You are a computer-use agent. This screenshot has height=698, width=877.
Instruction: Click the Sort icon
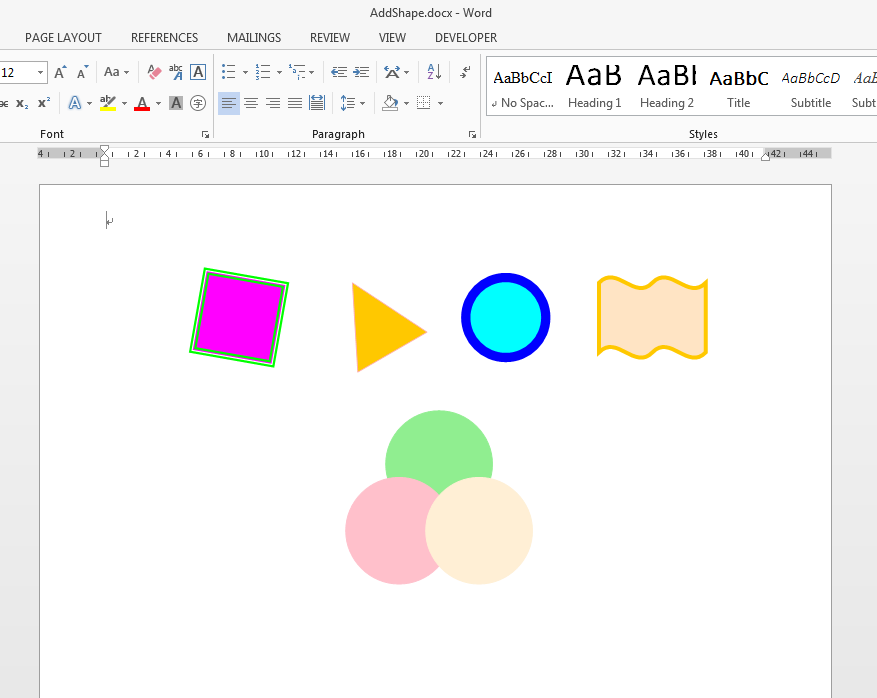point(434,72)
